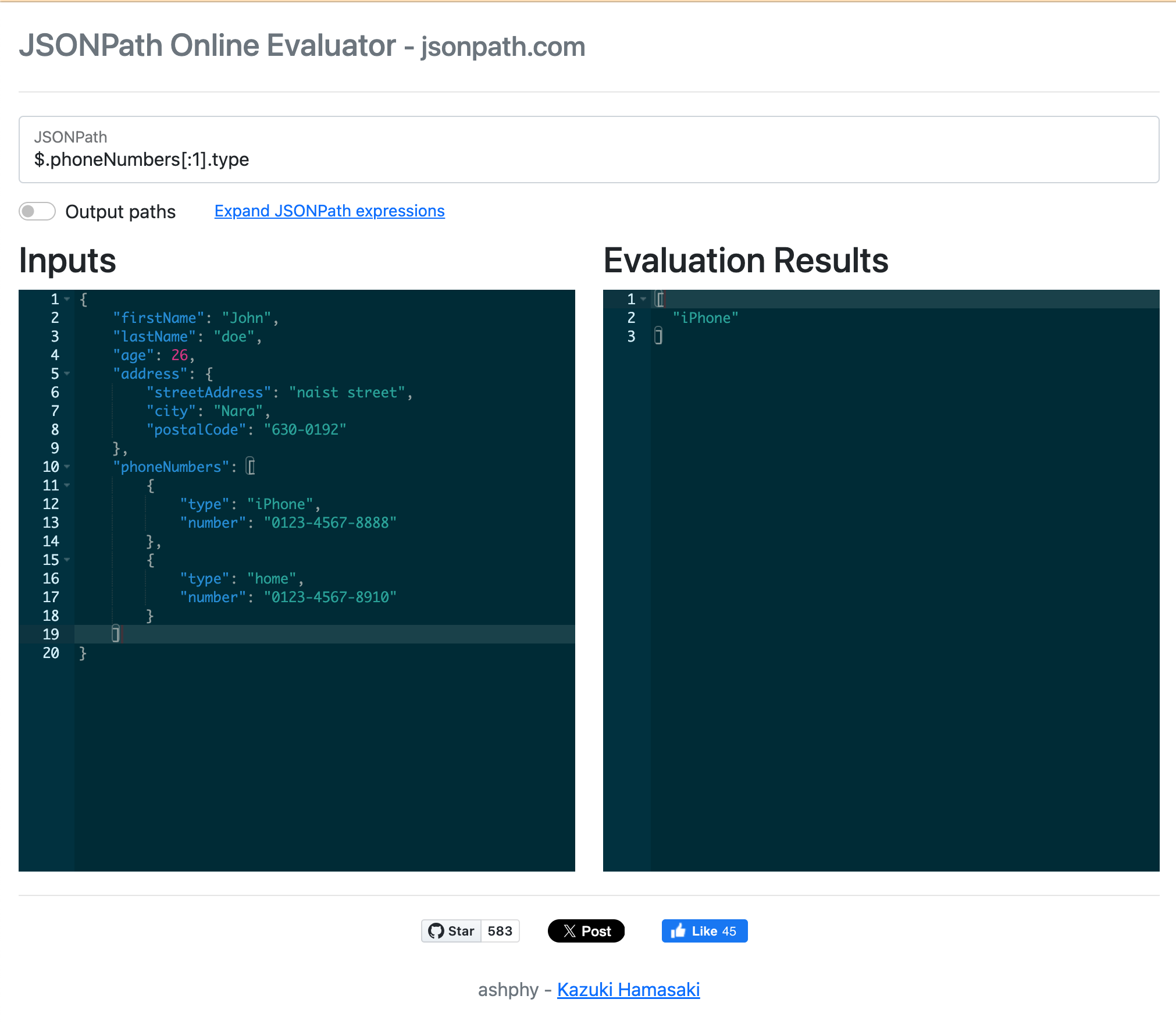Click the "home" type value in inputs
The image size is (1176, 1024).
click(272, 578)
